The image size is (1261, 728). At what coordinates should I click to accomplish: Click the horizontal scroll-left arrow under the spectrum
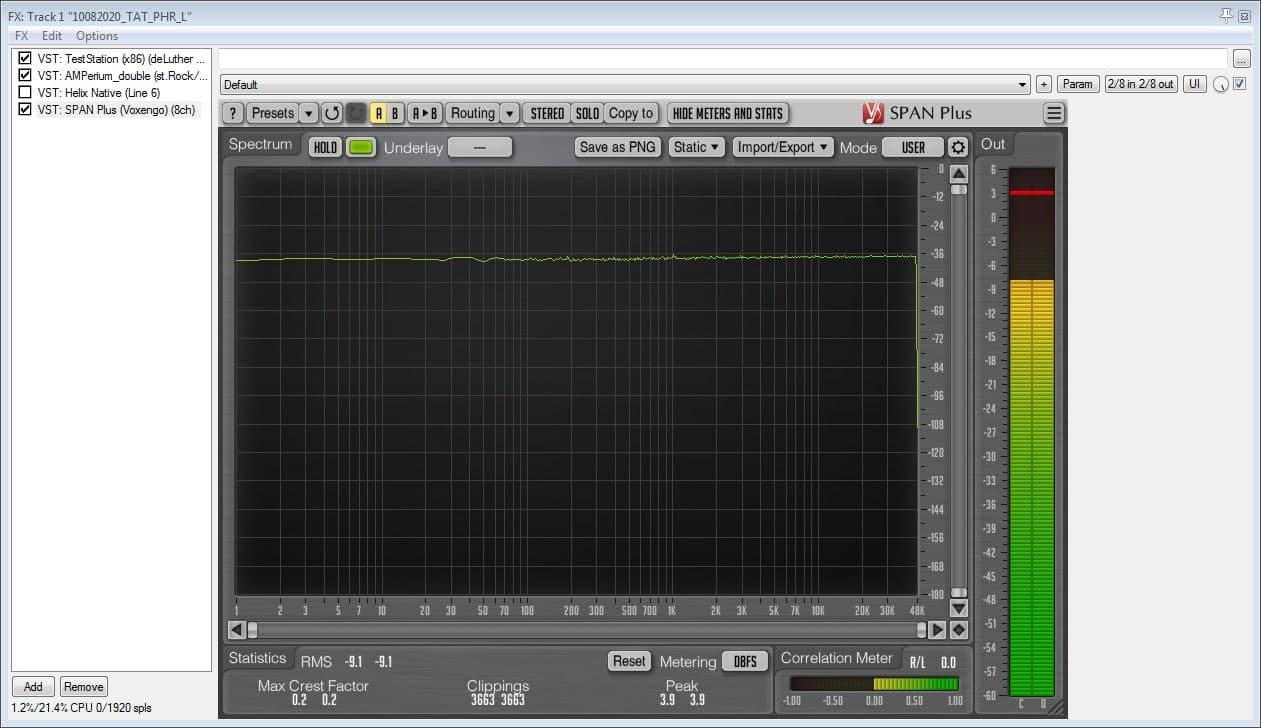[x=236, y=630]
